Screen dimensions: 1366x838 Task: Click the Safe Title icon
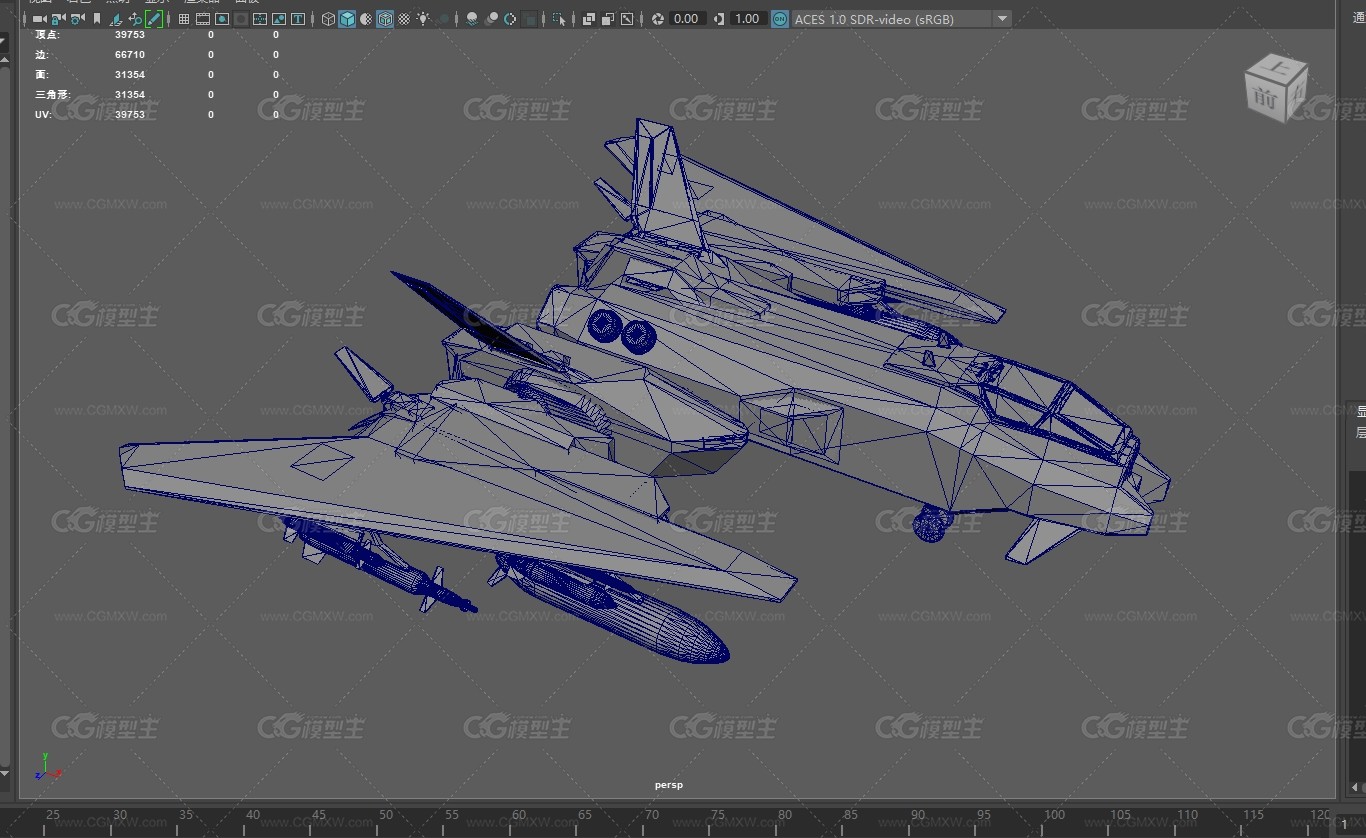(x=298, y=19)
